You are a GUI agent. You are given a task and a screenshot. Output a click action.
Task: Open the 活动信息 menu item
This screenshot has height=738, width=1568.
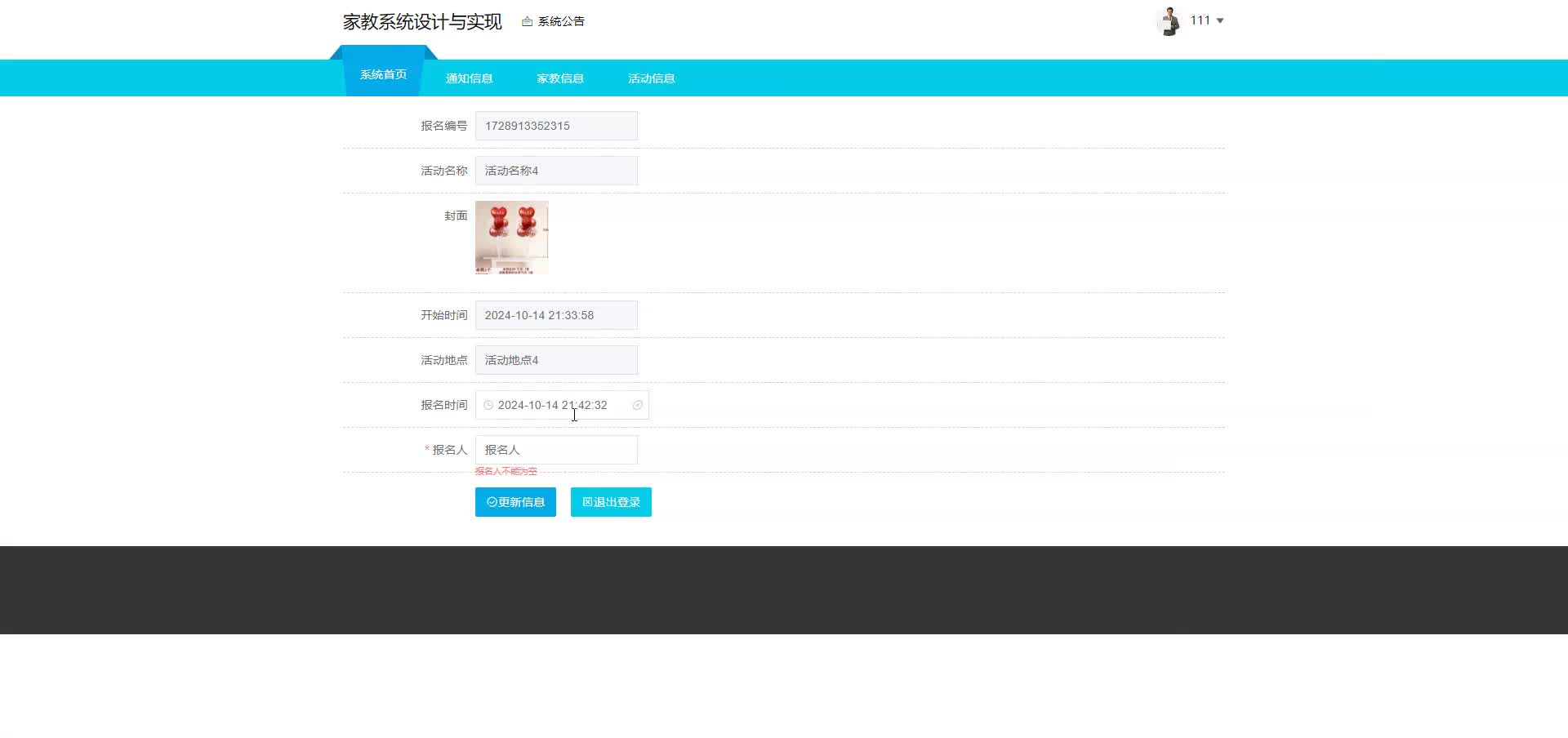(652, 78)
